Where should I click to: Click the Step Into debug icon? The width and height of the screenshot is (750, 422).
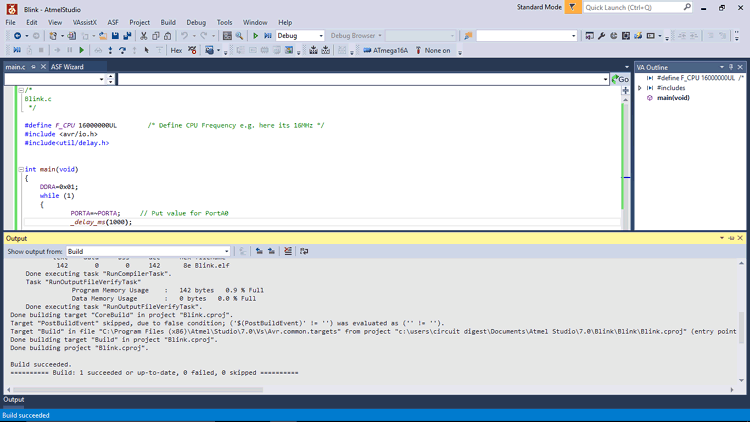coord(110,50)
